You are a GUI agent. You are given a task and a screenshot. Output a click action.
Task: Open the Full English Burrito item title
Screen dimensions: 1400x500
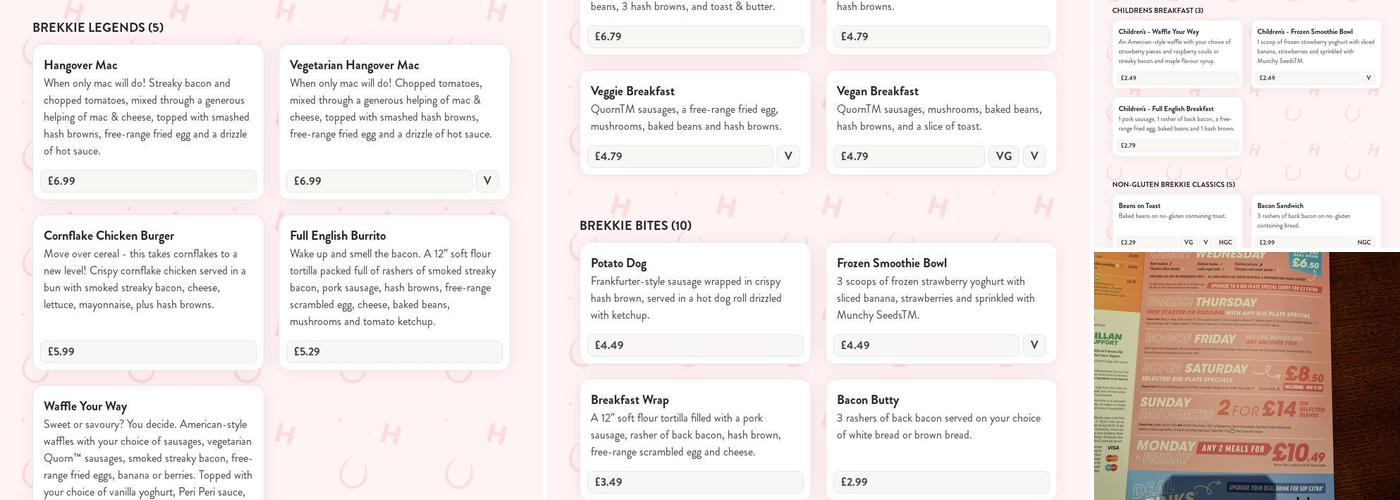[x=338, y=236]
